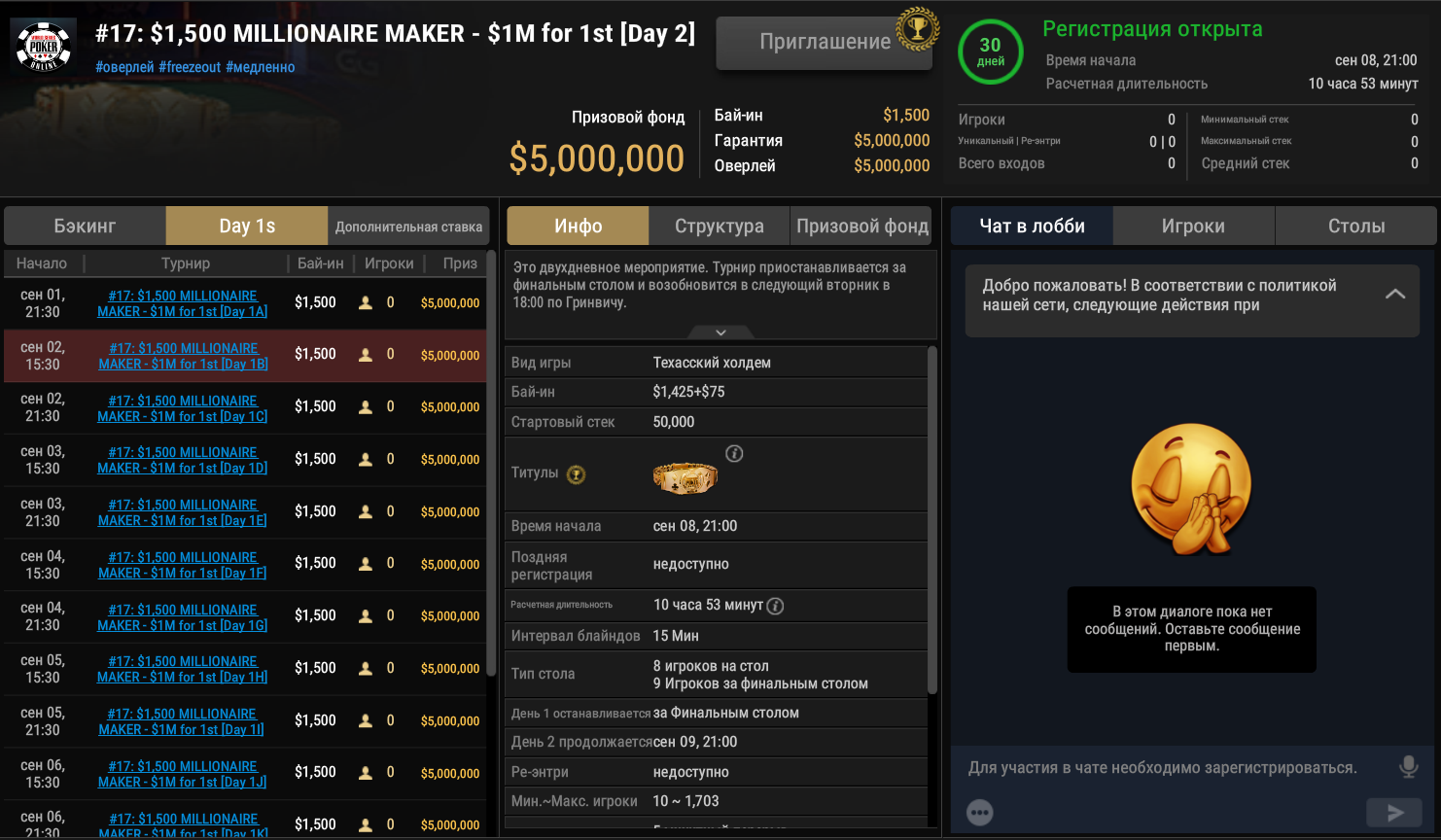The width and height of the screenshot is (1441, 840).
Task: Click the titles trophy coin icon
Action: (x=577, y=474)
